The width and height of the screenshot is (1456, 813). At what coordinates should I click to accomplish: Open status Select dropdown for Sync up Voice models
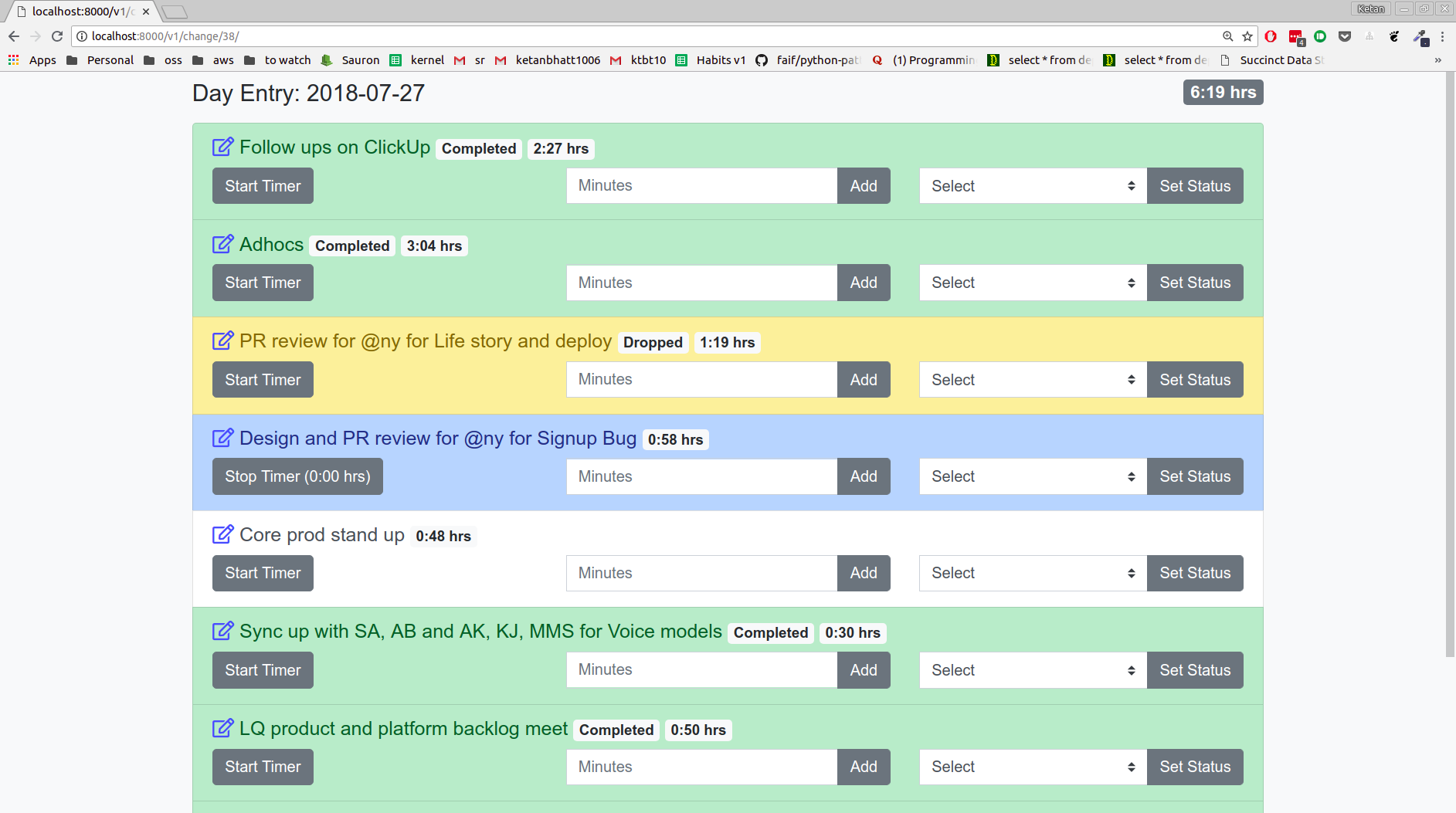click(x=1033, y=670)
